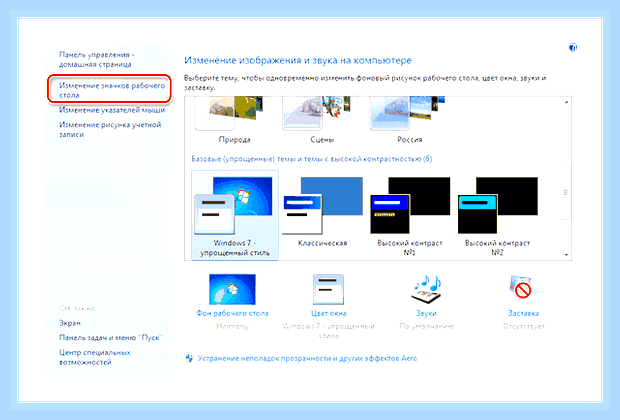Viewport: 620px width, 420px height.
Task: Open Изменение указателей мыши link
Action: pyautogui.click(x=112, y=110)
